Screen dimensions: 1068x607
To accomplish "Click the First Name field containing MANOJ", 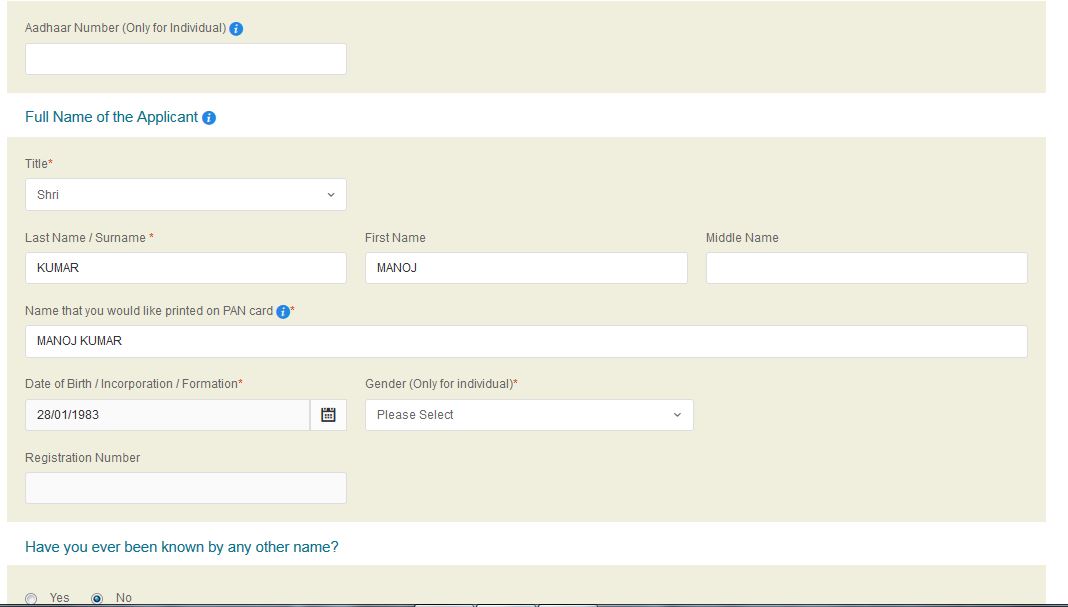I will [526, 268].
